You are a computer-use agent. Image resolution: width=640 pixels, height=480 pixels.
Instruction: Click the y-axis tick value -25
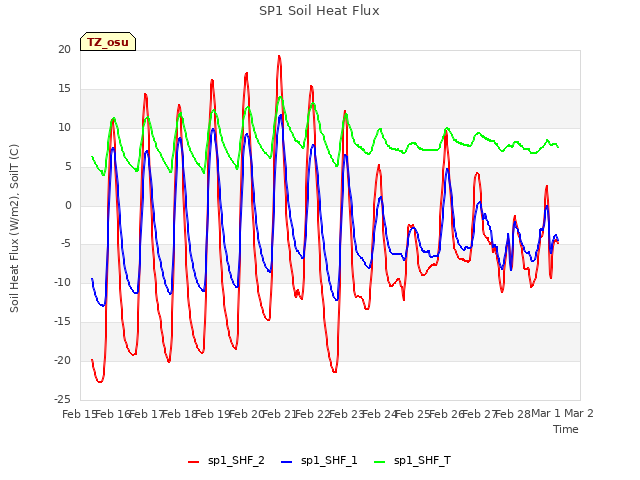pyautogui.click(x=62, y=399)
